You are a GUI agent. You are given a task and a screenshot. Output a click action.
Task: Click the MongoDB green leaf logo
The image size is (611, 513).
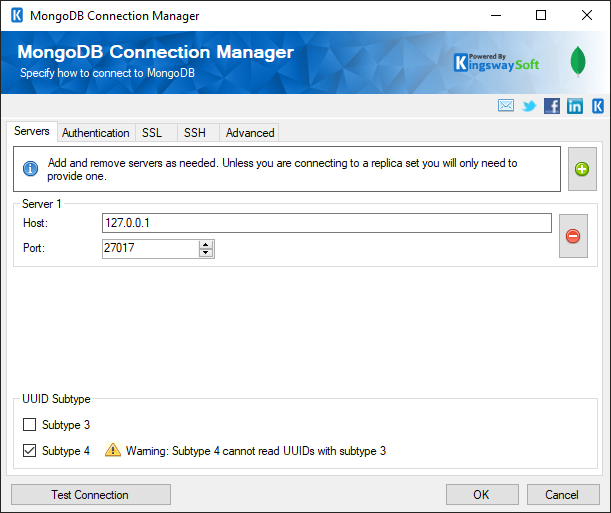pyautogui.click(x=578, y=61)
